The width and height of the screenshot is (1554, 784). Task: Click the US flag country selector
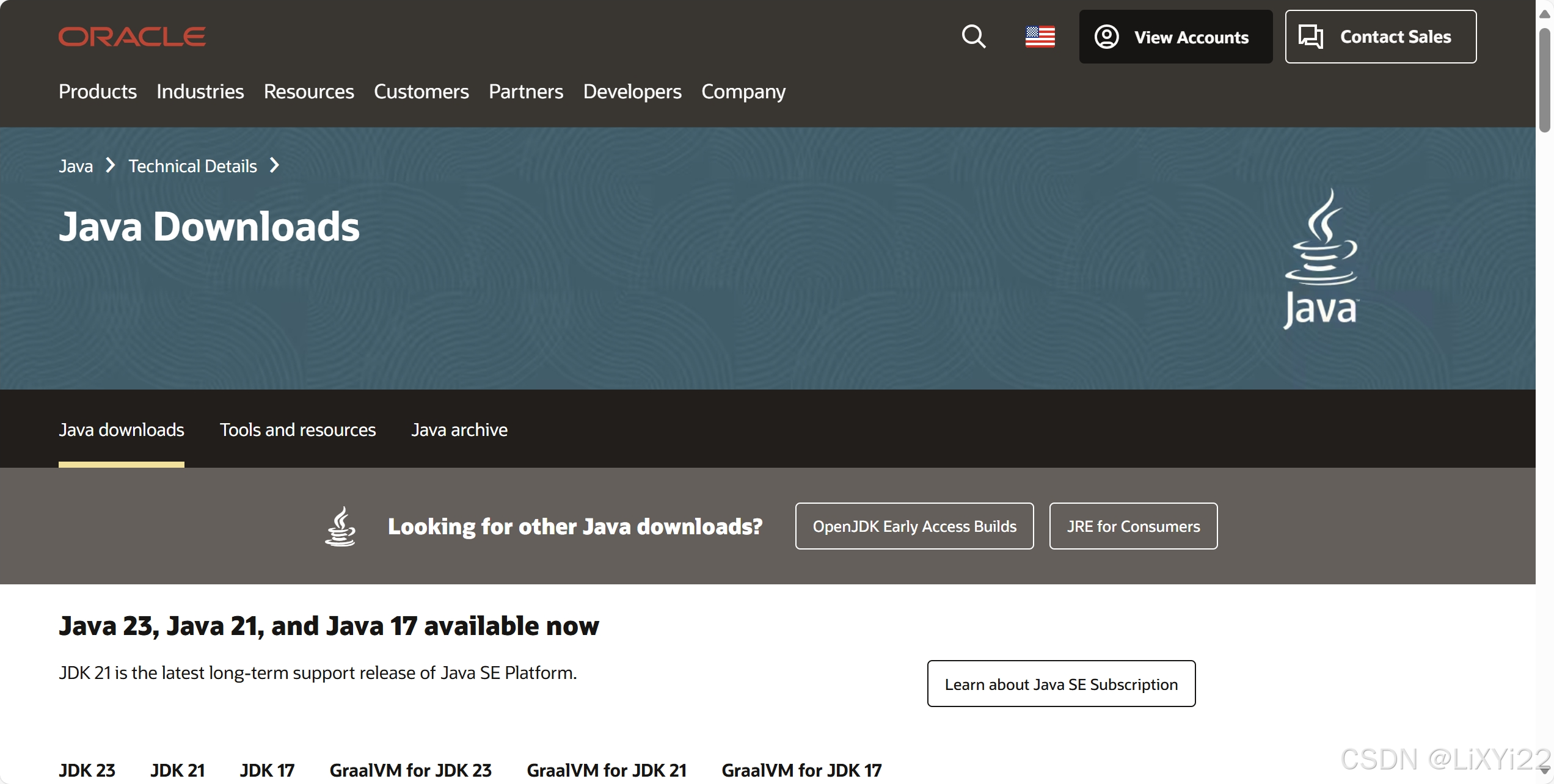pyautogui.click(x=1040, y=37)
